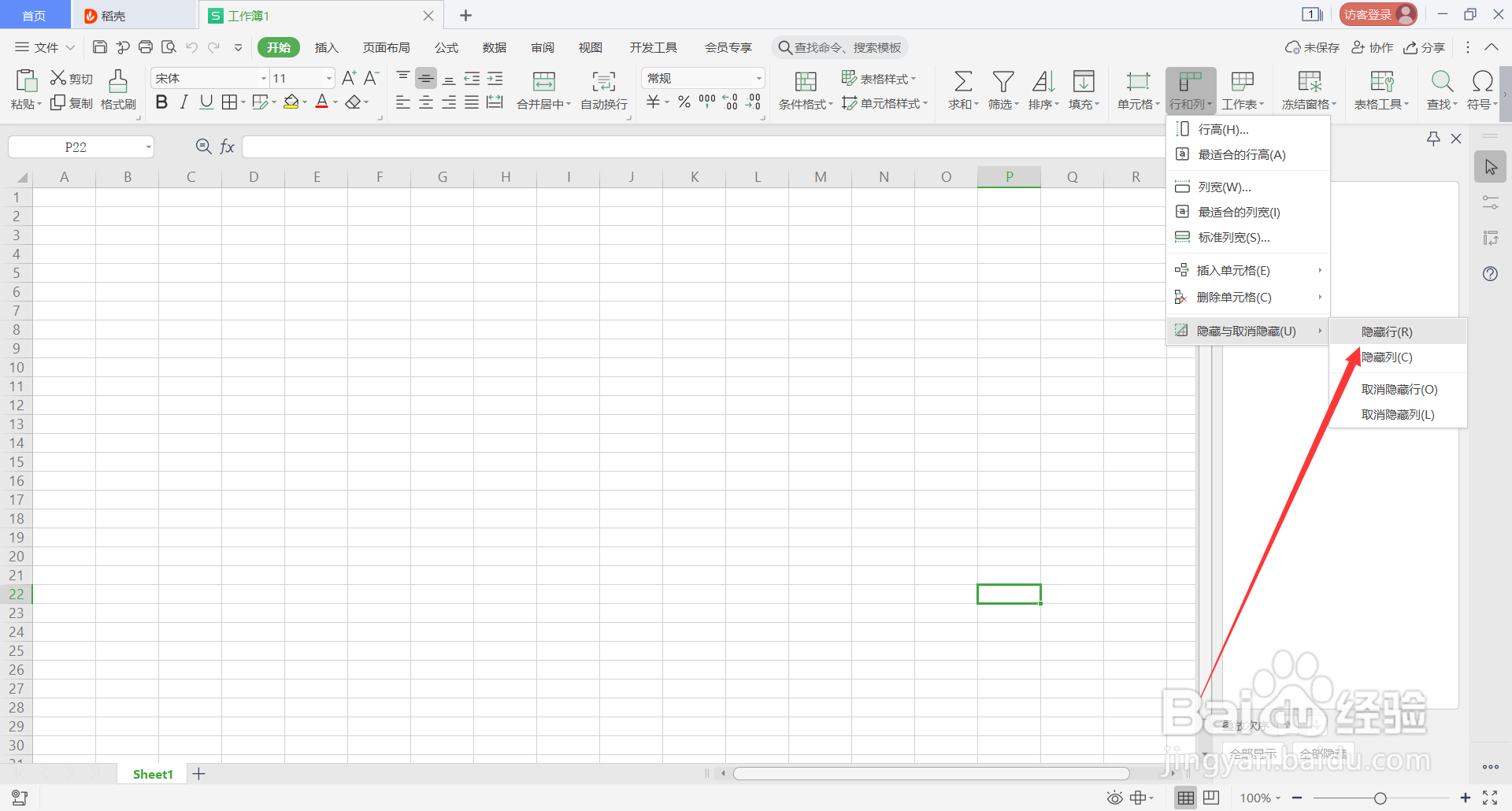Open the 插入 ribbon tab
The image size is (1512, 811).
(x=326, y=48)
